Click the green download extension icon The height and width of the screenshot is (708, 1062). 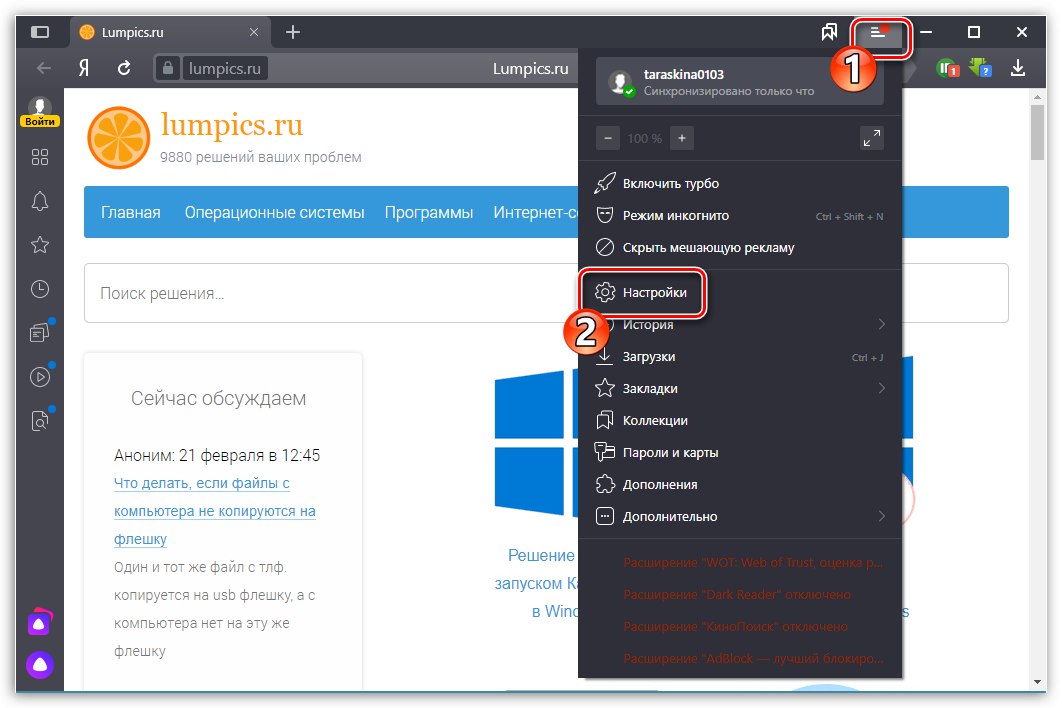coord(980,67)
